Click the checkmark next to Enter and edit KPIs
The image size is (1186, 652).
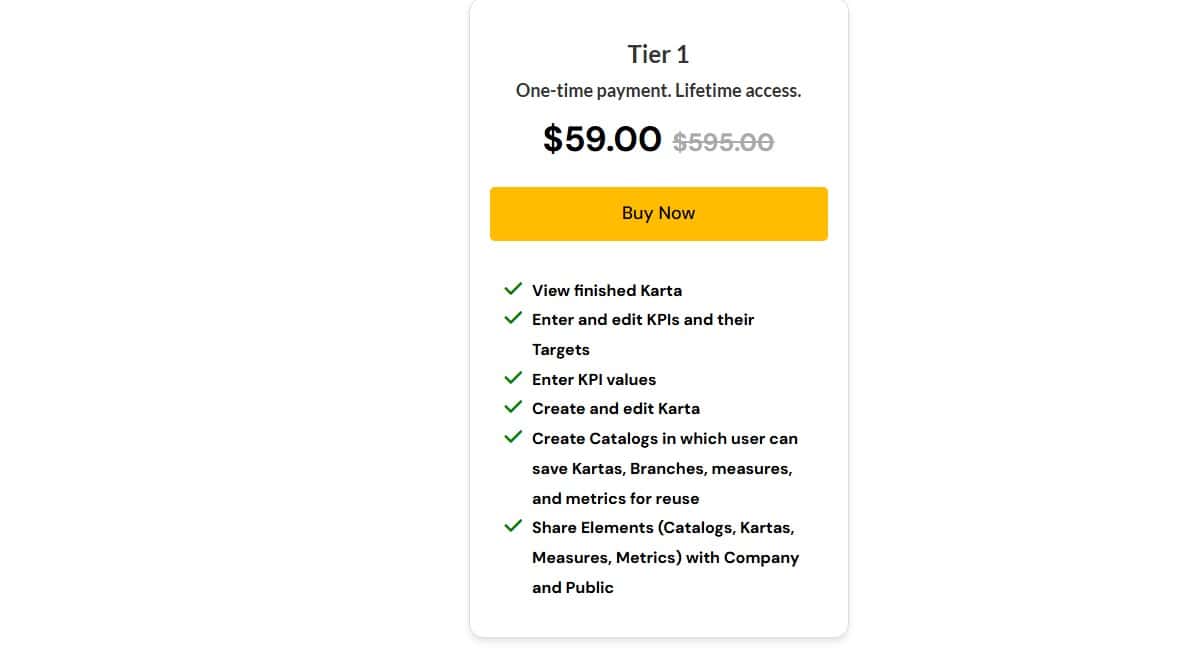(x=513, y=317)
